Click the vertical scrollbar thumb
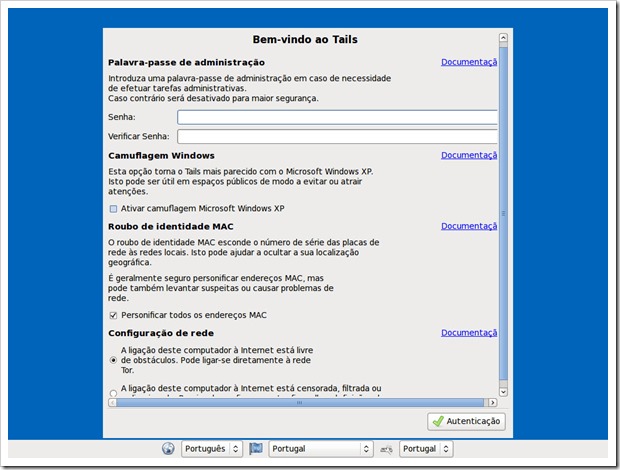Image resolution: width=620 pixels, height=470 pixels. [x=503, y=213]
